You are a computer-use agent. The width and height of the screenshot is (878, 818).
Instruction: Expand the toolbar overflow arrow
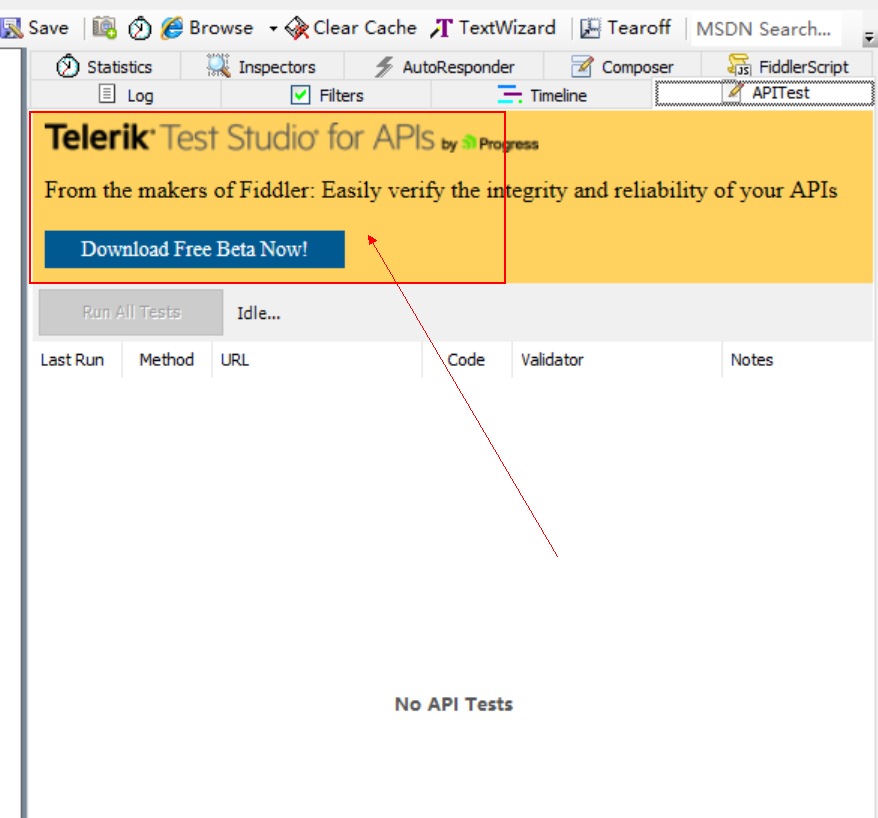[869, 39]
